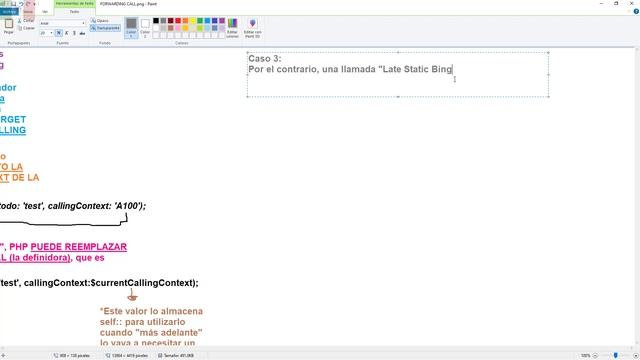
Task: Click the Undo arrow in the title bar
Action: click(21, 4)
